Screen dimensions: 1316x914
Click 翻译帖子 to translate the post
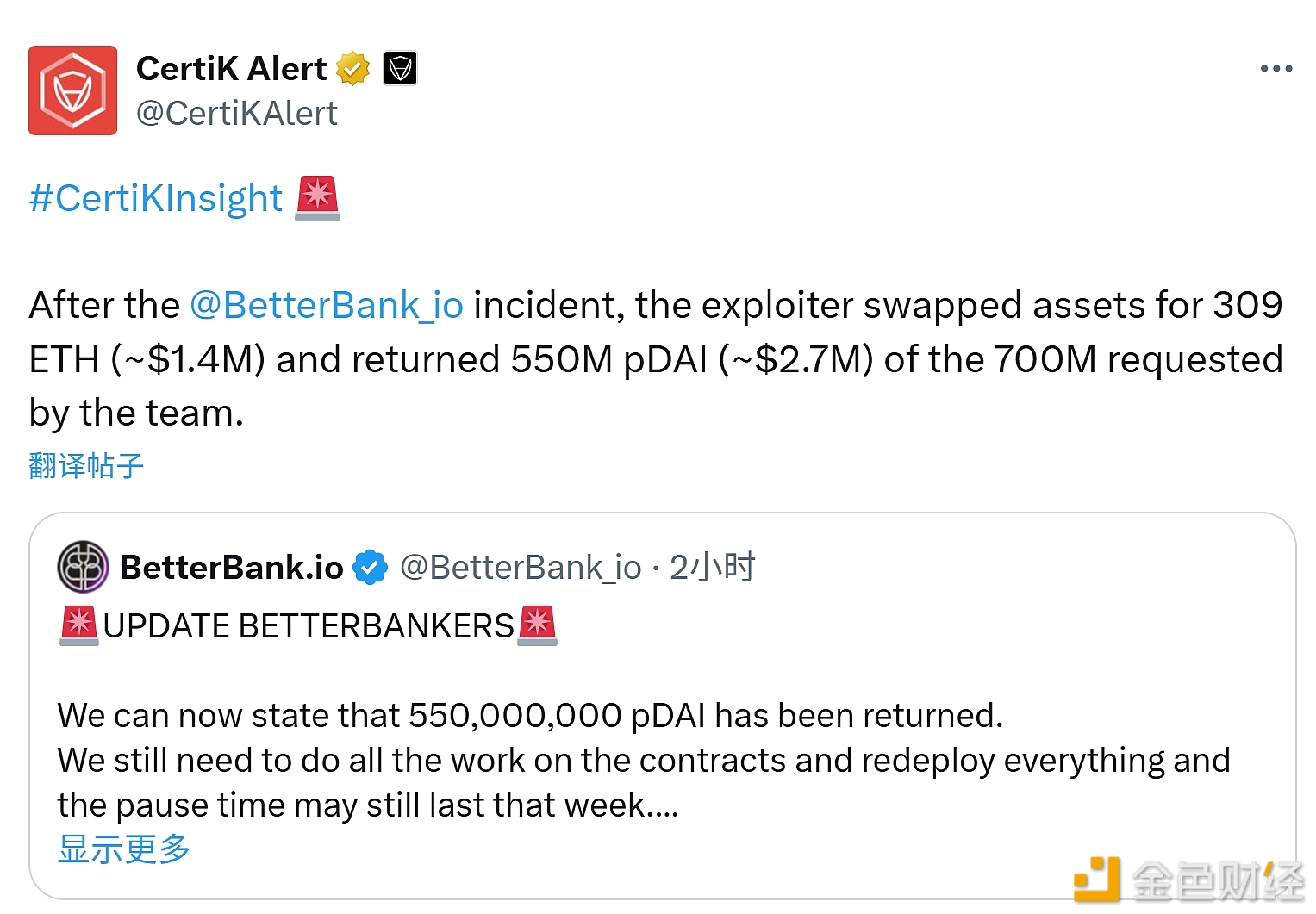click(86, 466)
